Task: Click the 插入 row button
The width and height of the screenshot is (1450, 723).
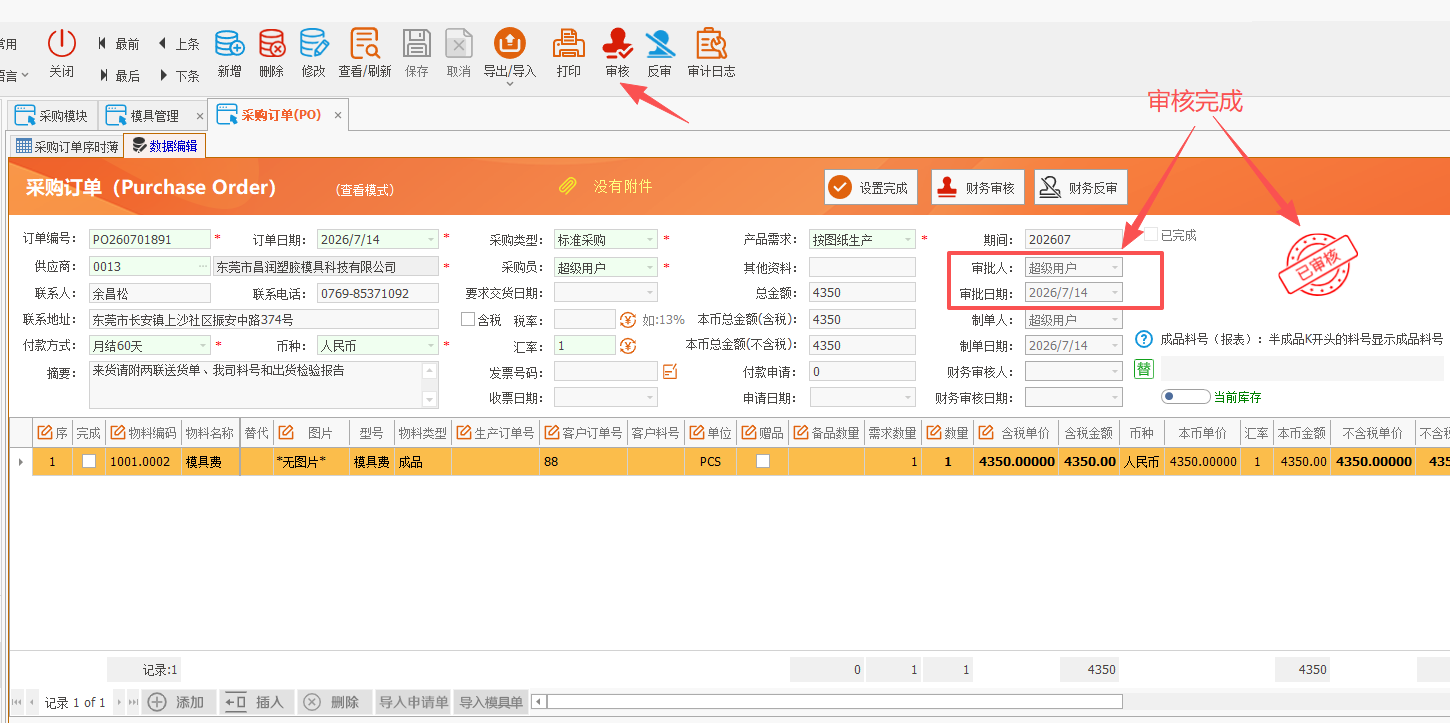Action: [x=257, y=702]
